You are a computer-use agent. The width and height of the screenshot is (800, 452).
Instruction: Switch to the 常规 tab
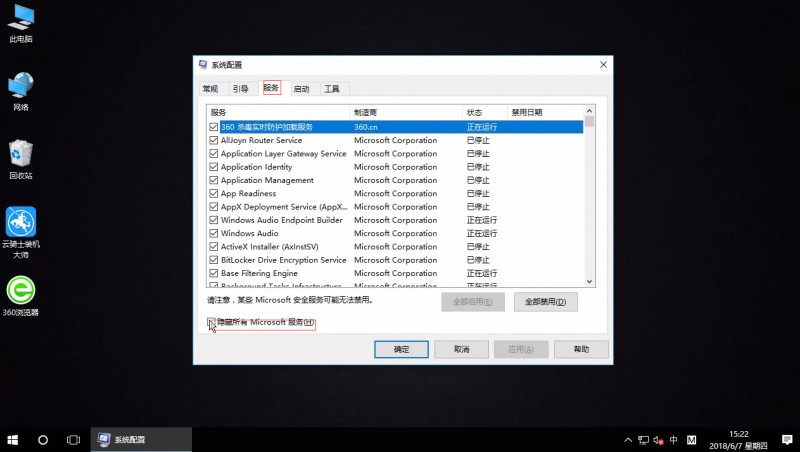pos(210,89)
